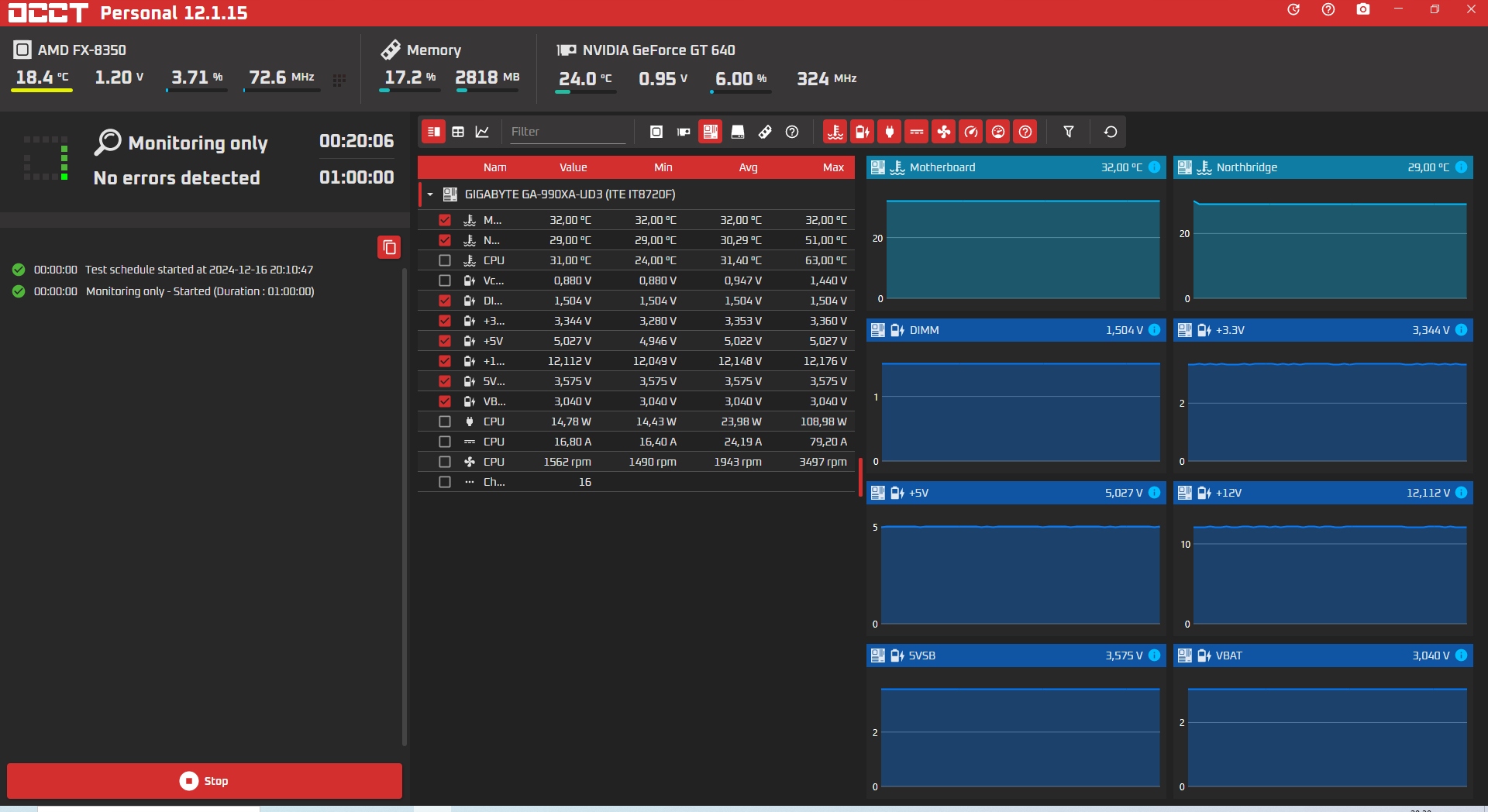Viewport: 1488px width, 812px height.
Task: Sort sensors by the Max column header
Action: (834, 167)
